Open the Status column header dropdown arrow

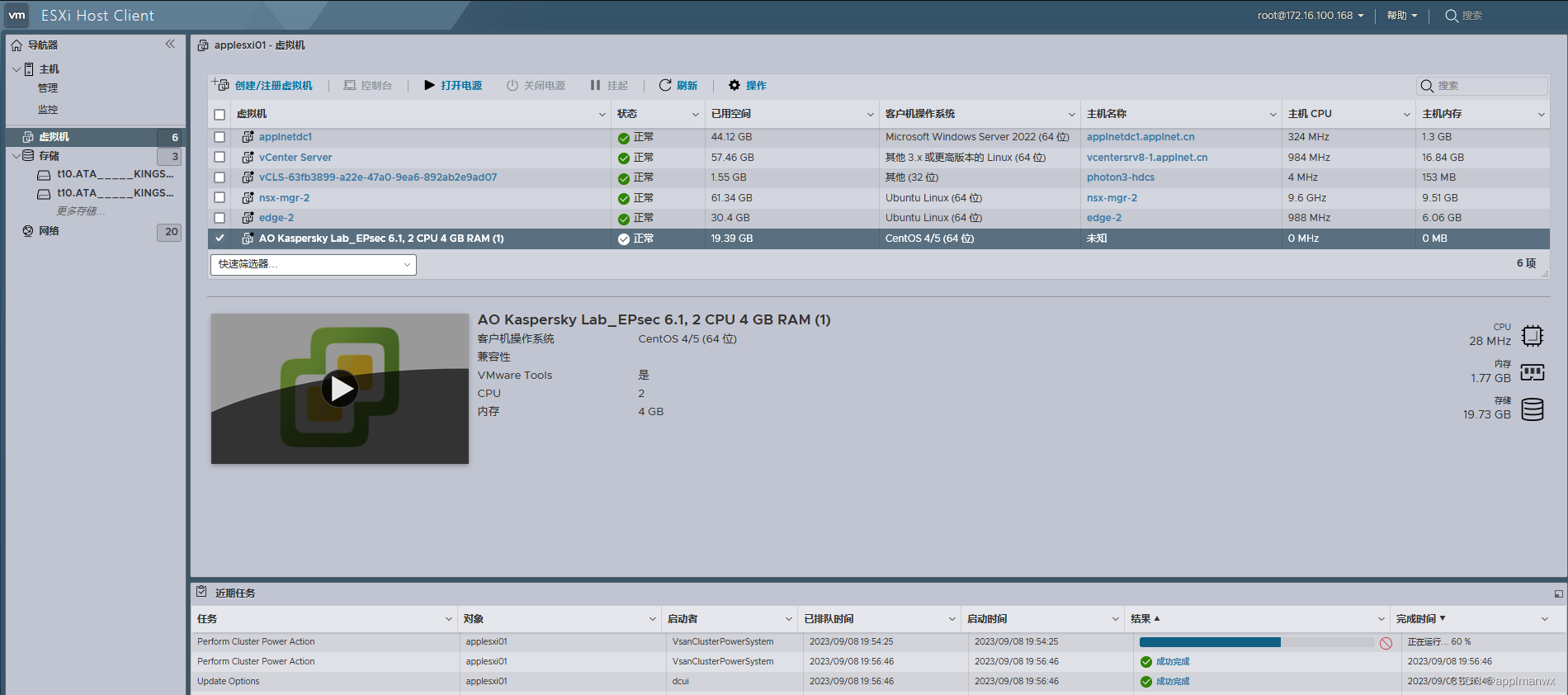pyautogui.click(x=696, y=115)
